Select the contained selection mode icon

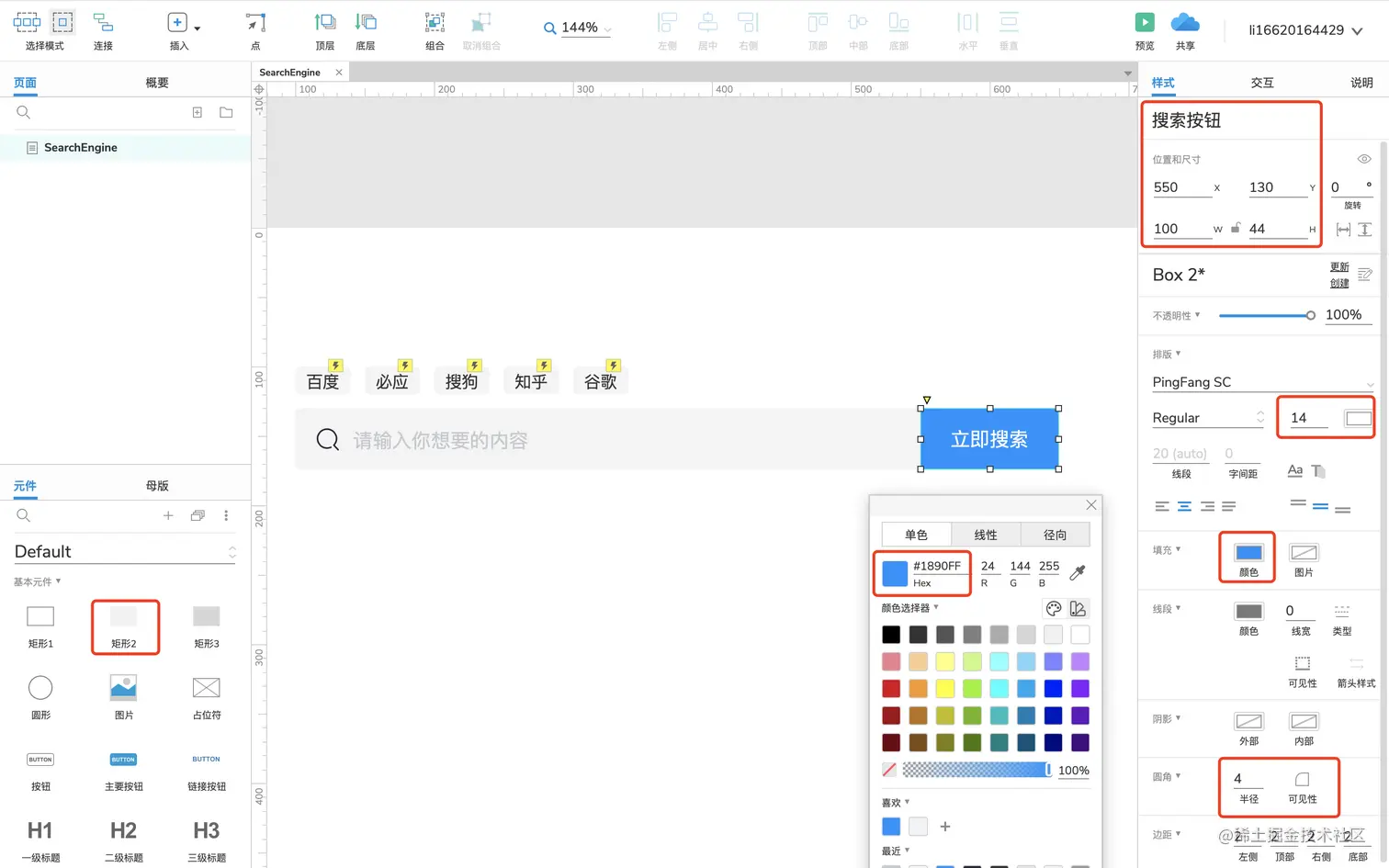(x=62, y=22)
